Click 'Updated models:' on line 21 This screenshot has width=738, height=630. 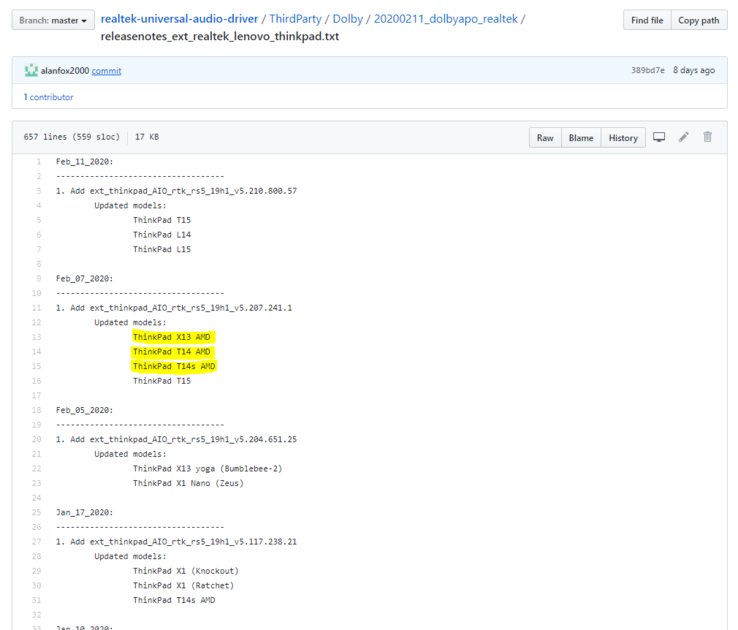[x=130, y=454]
